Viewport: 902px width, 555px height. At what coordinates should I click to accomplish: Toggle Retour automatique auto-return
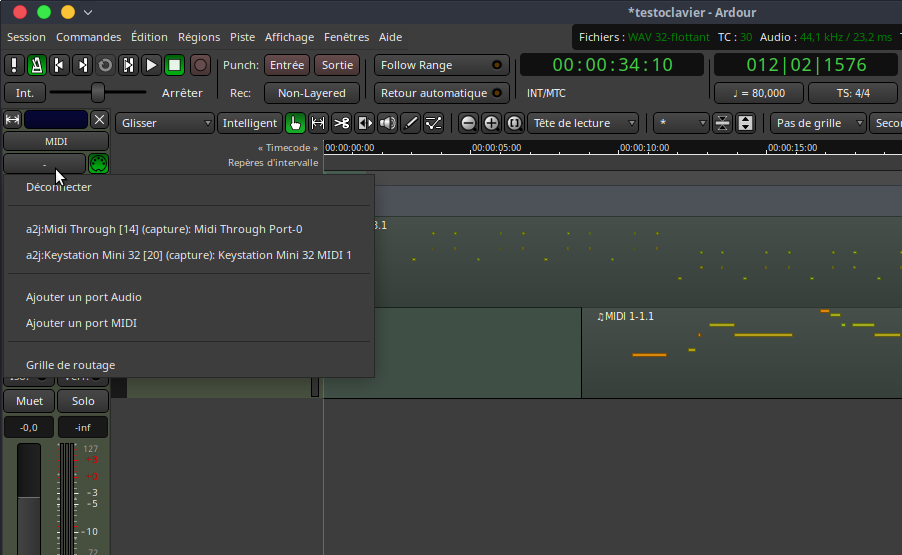coord(441,93)
